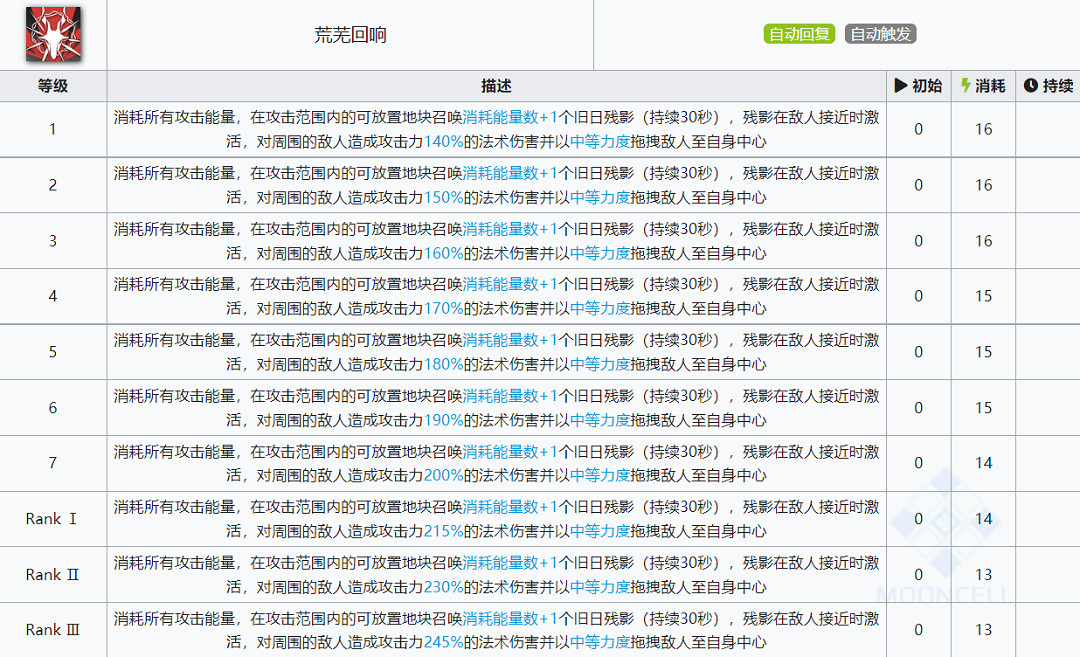This screenshot has height=657, width=1080.
Task: Open the 中等力度 link in level 7 row
Action: click(600, 475)
